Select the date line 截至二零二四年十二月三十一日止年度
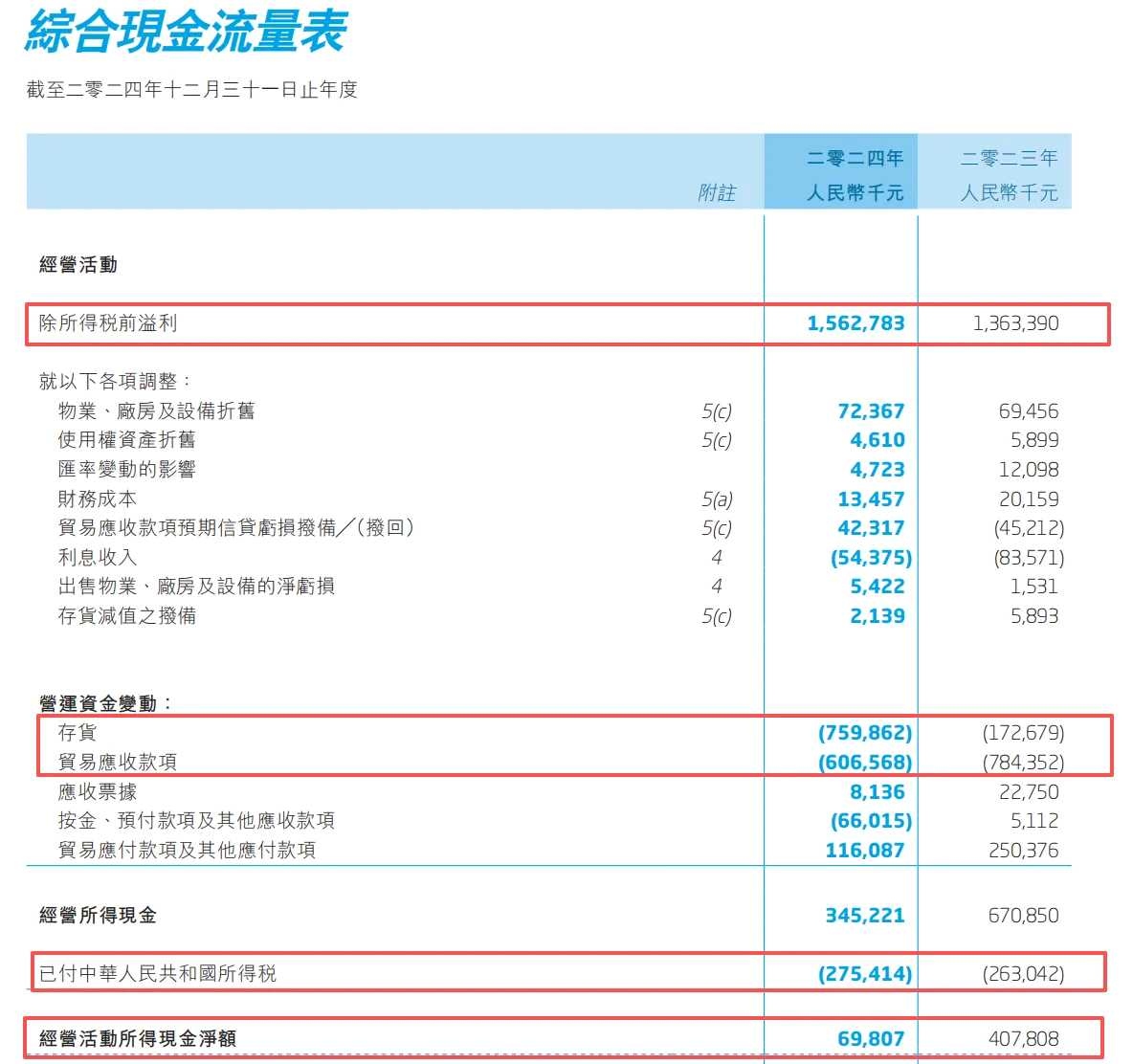1133x1064 pixels. pos(192,90)
